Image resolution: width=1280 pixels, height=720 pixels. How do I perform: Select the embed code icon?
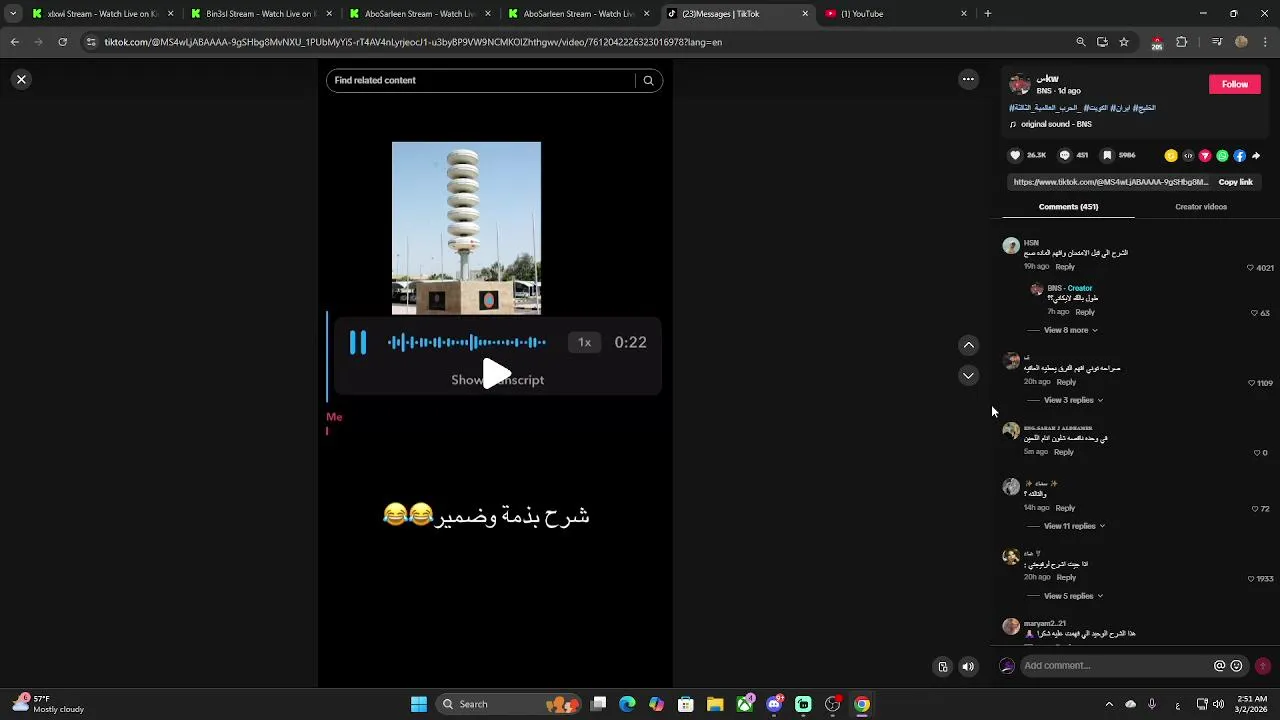pos(1188,156)
